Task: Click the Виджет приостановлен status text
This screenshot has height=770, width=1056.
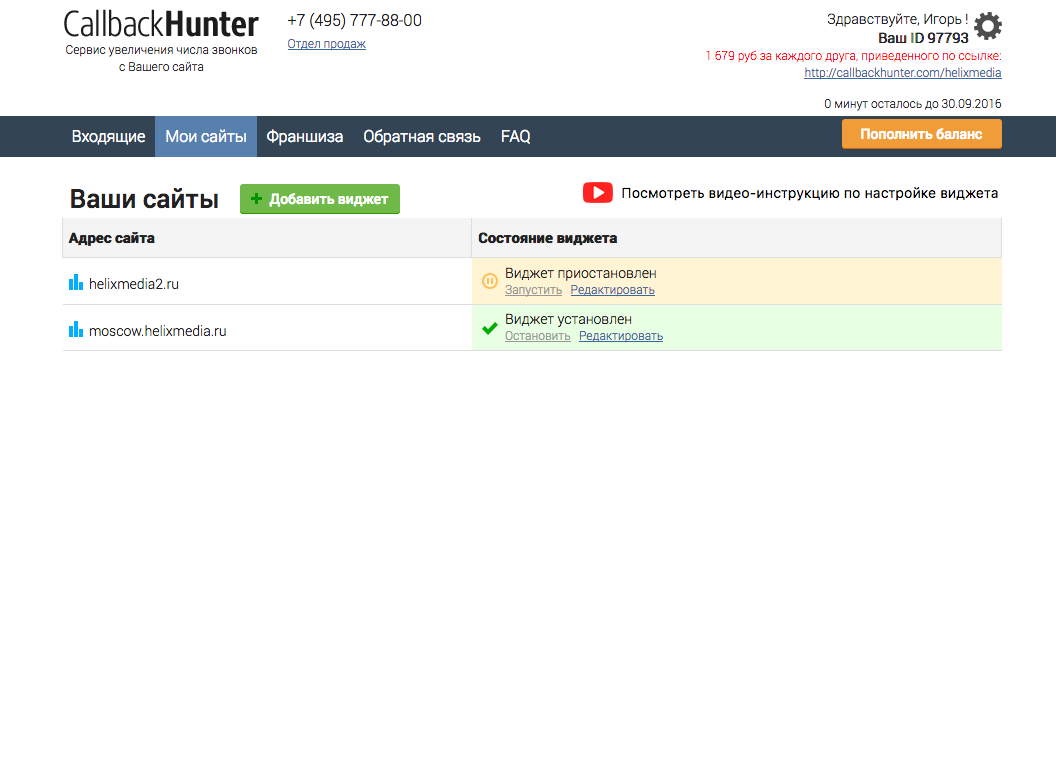Action: pyautogui.click(x=581, y=273)
